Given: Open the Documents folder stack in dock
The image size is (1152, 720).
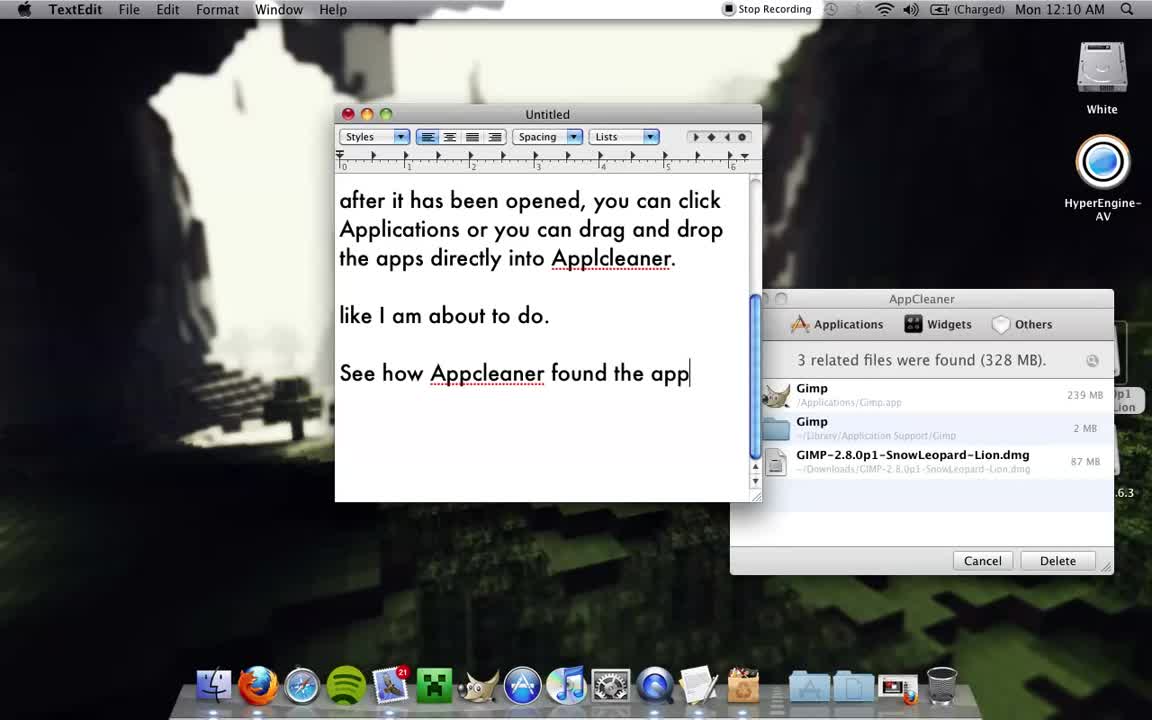Looking at the screenshot, I should (853, 687).
